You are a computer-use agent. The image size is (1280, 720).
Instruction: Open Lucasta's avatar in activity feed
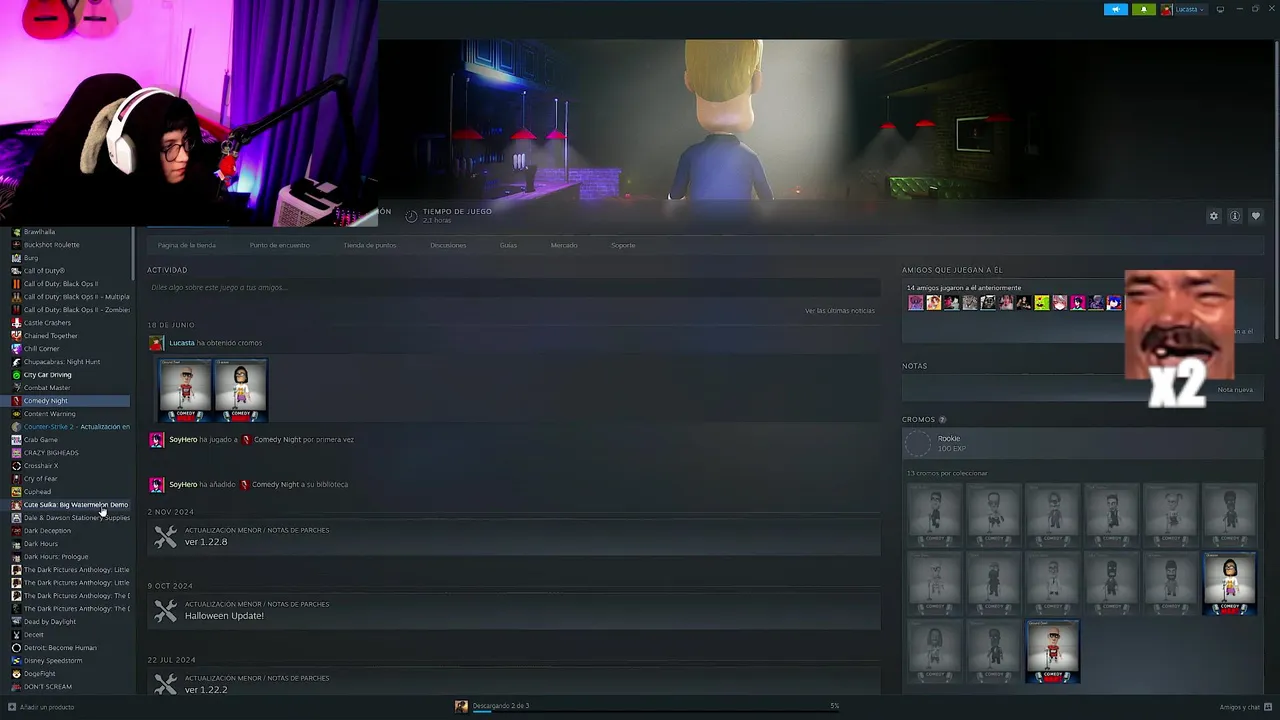(156, 343)
